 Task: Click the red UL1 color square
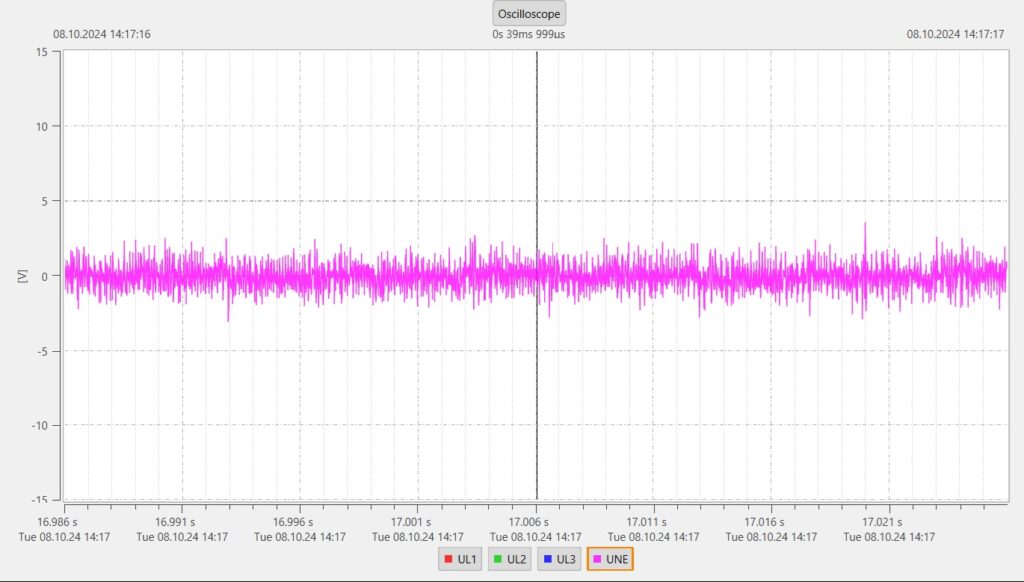(448, 559)
